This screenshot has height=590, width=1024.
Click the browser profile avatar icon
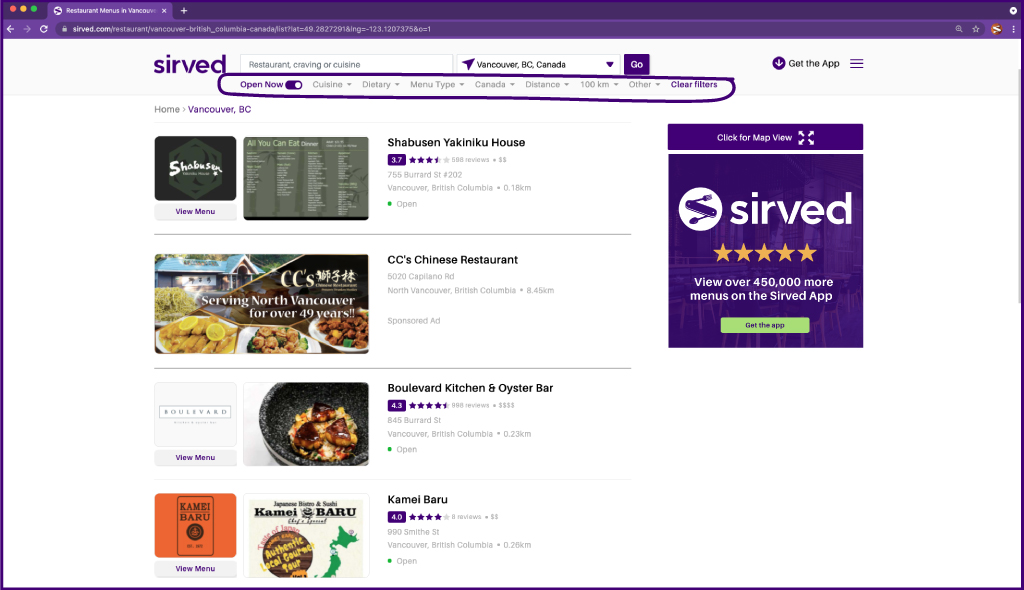tap(997, 29)
